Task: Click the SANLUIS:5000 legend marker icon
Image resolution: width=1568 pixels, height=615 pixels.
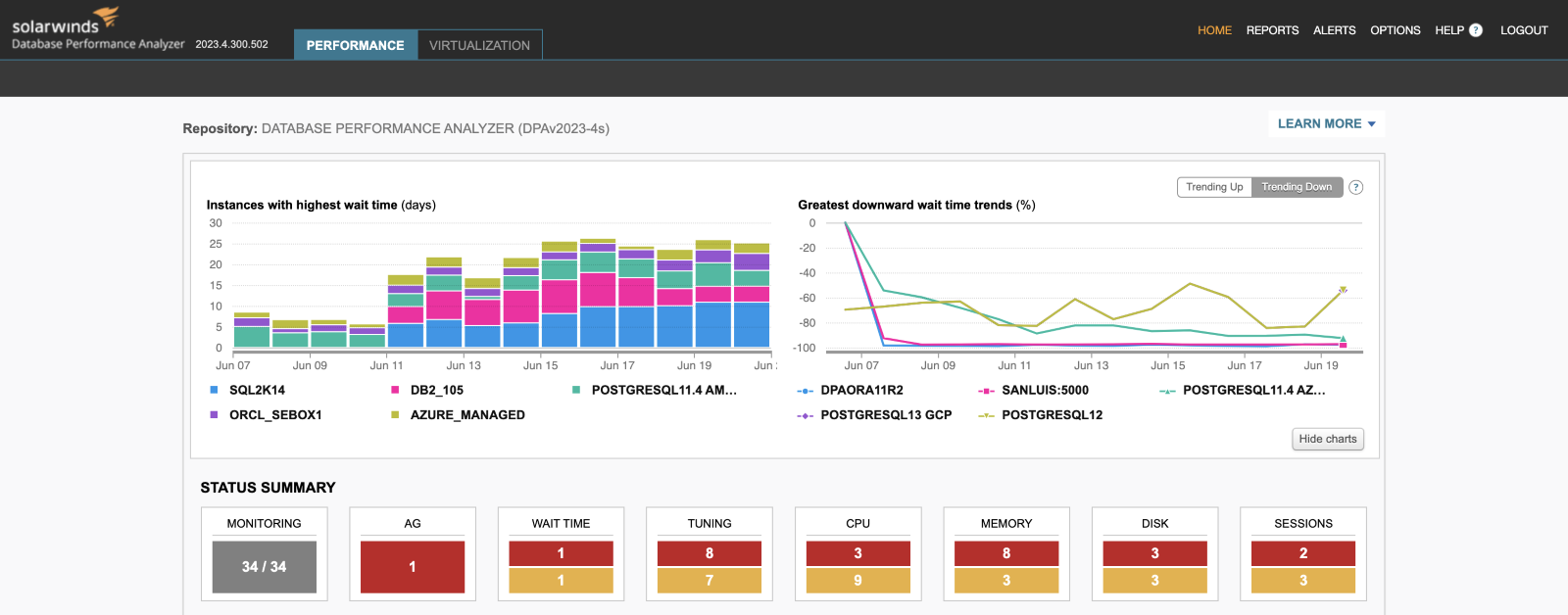Action: click(986, 391)
